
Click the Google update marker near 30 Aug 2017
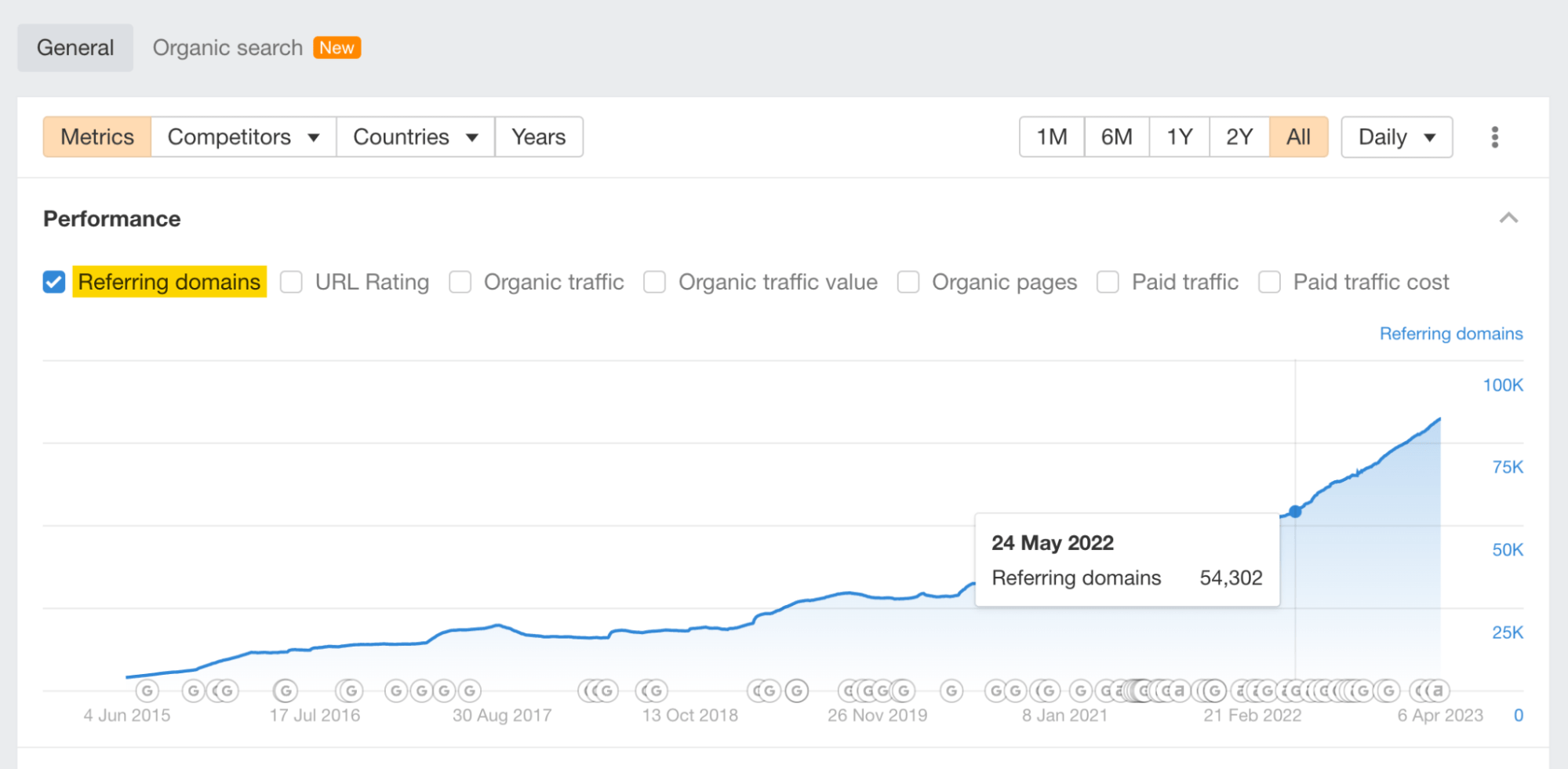468,691
